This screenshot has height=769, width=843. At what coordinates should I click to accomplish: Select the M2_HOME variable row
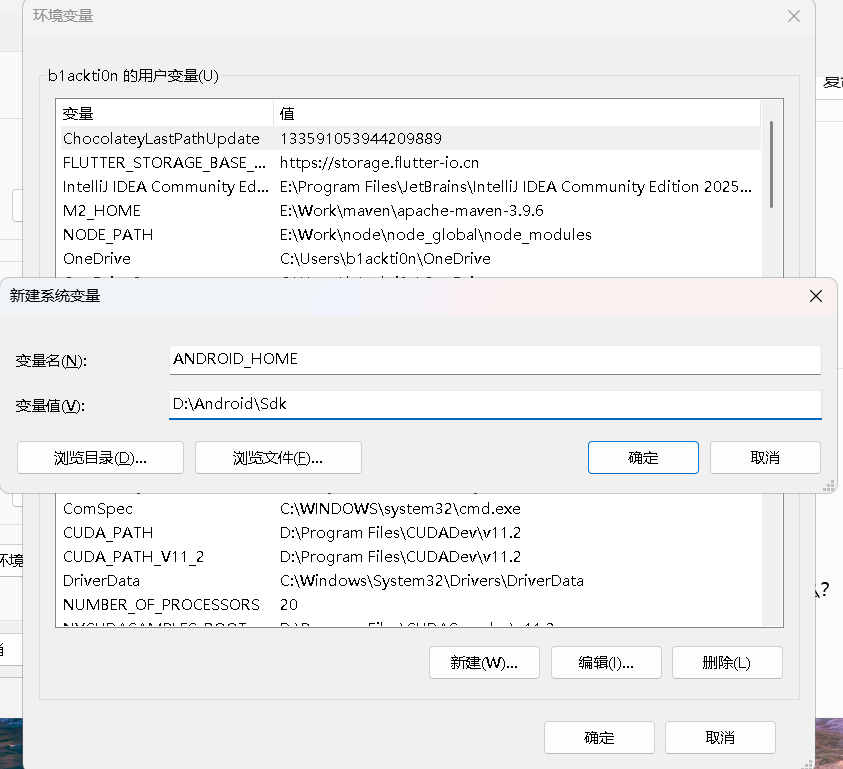tap(411, 211)
